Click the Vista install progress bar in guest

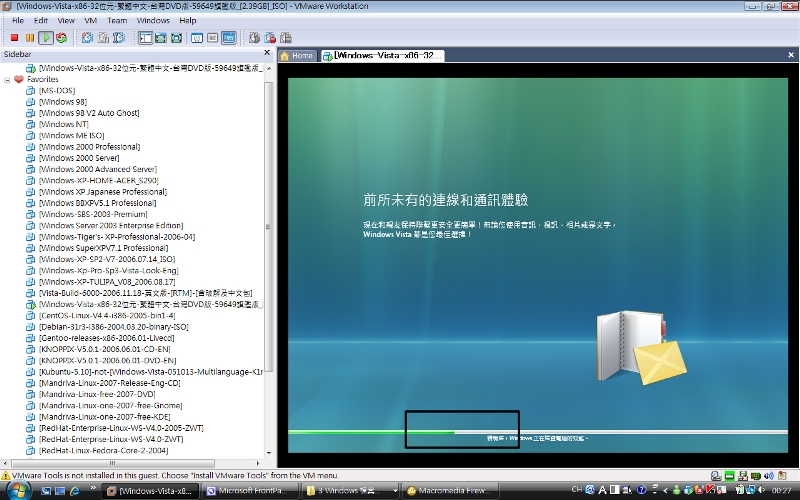[538, 432]
